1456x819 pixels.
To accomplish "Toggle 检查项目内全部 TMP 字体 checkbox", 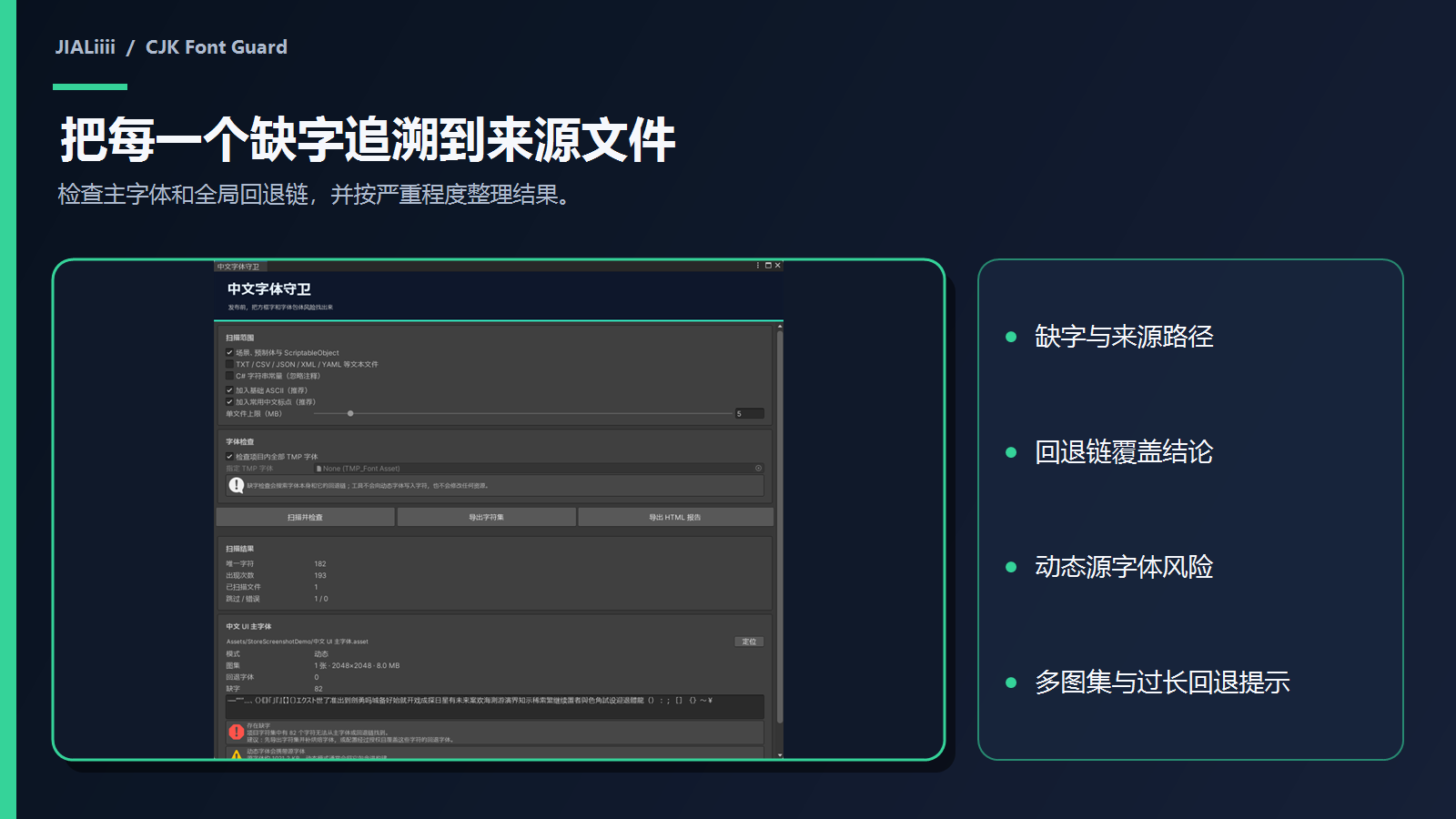I will pyautogui.click(x=229, y=457).
